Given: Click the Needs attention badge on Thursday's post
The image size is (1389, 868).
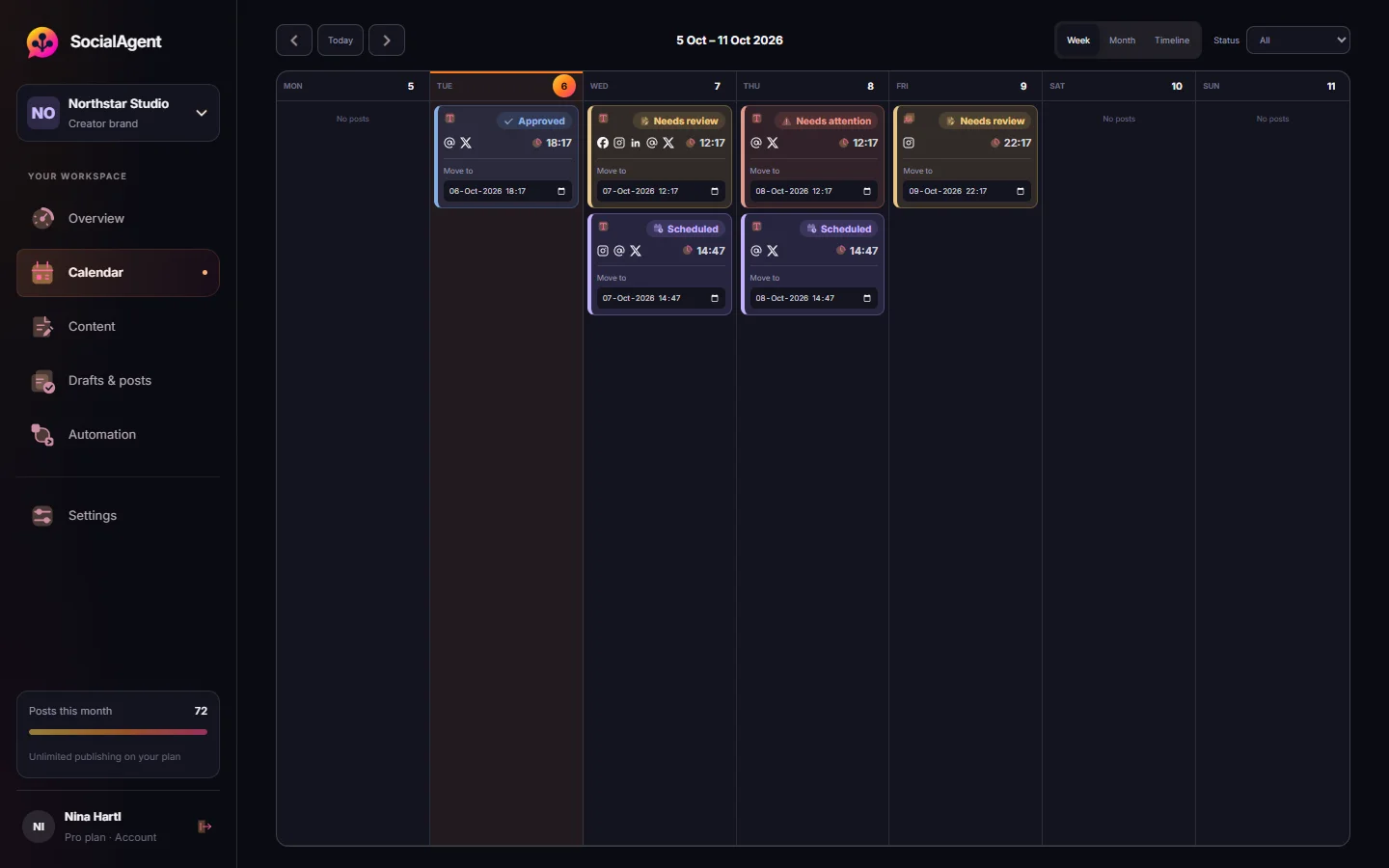Looking at the screenshot, I should (x=827, y=121).
